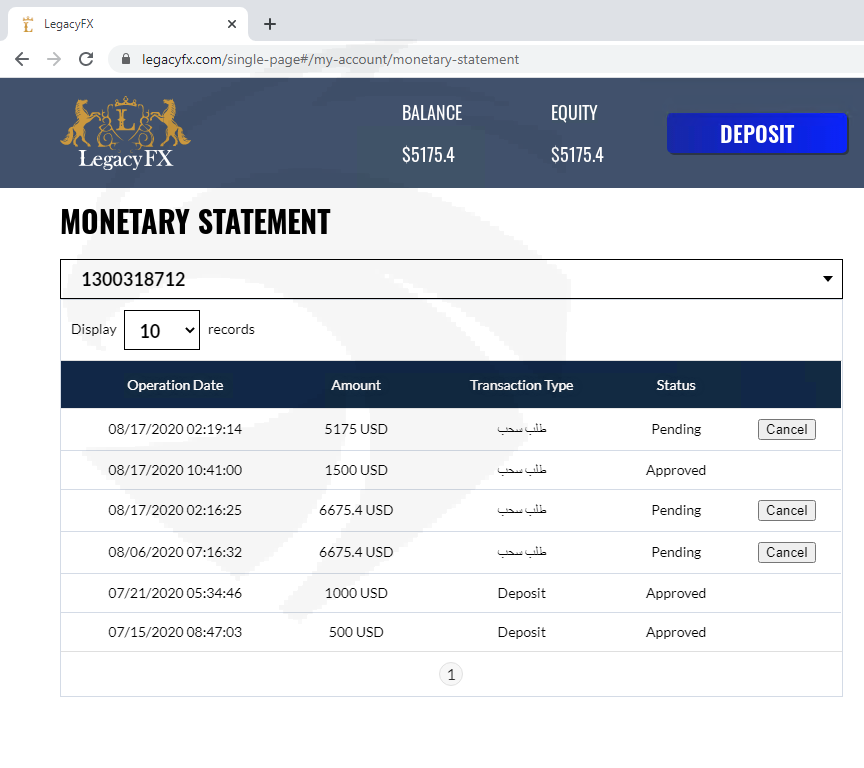
Task: Reload the page with refresh icon
Action: coord(86,59)
